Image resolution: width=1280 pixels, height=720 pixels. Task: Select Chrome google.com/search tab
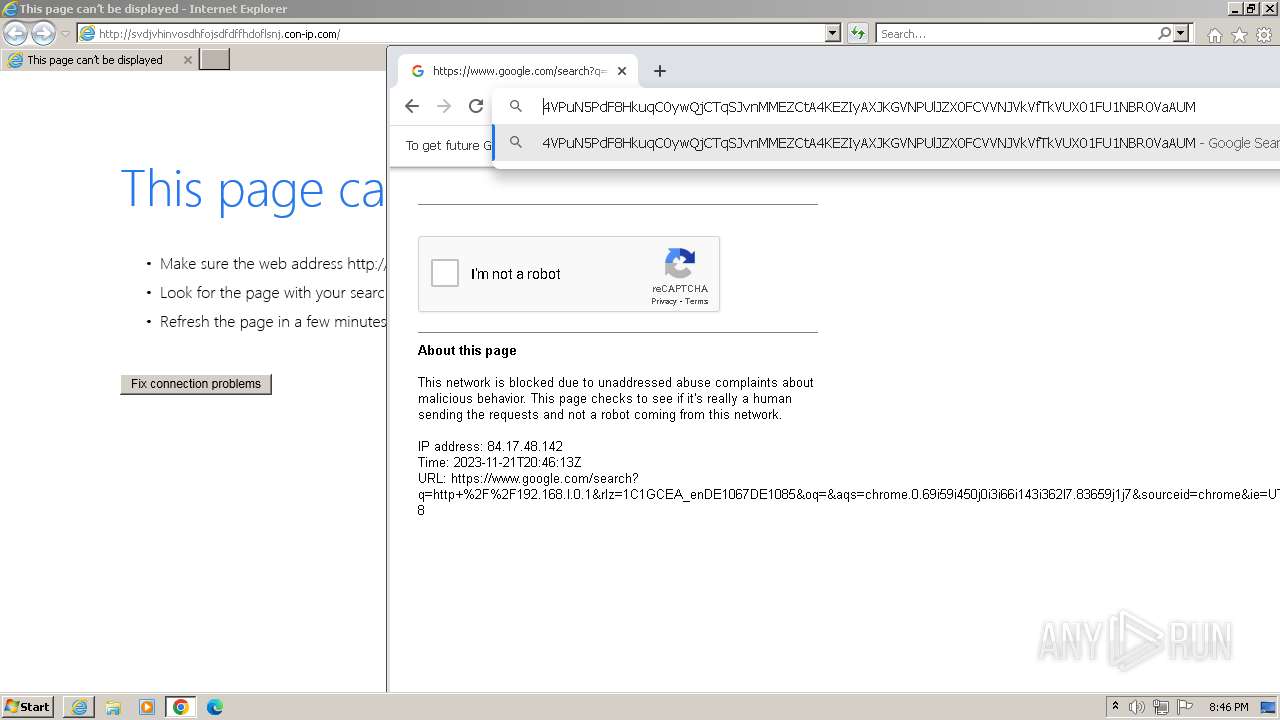pos(518,71)
